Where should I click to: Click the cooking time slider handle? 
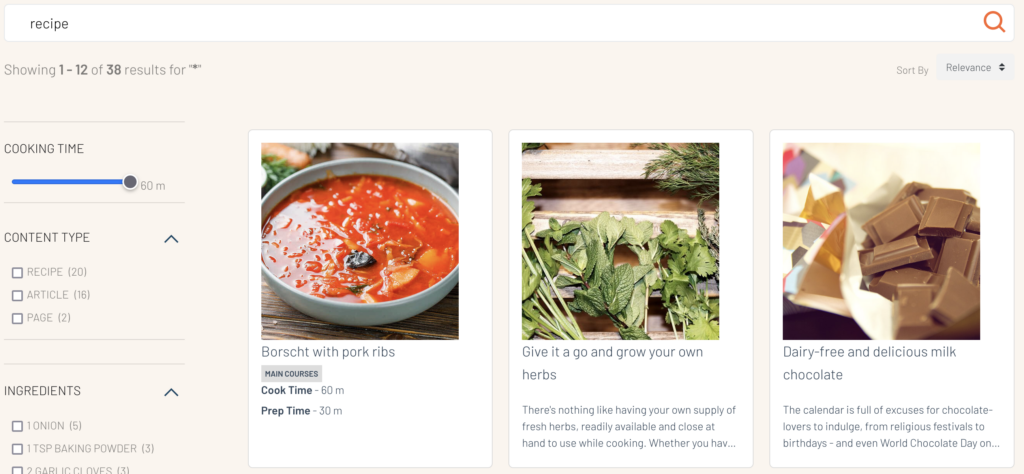coord(130,182)
